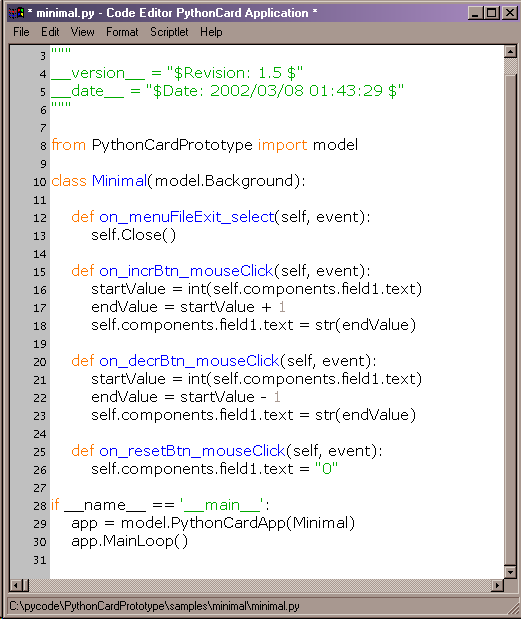Click line number 10 in margin

(x=40, y=182)
